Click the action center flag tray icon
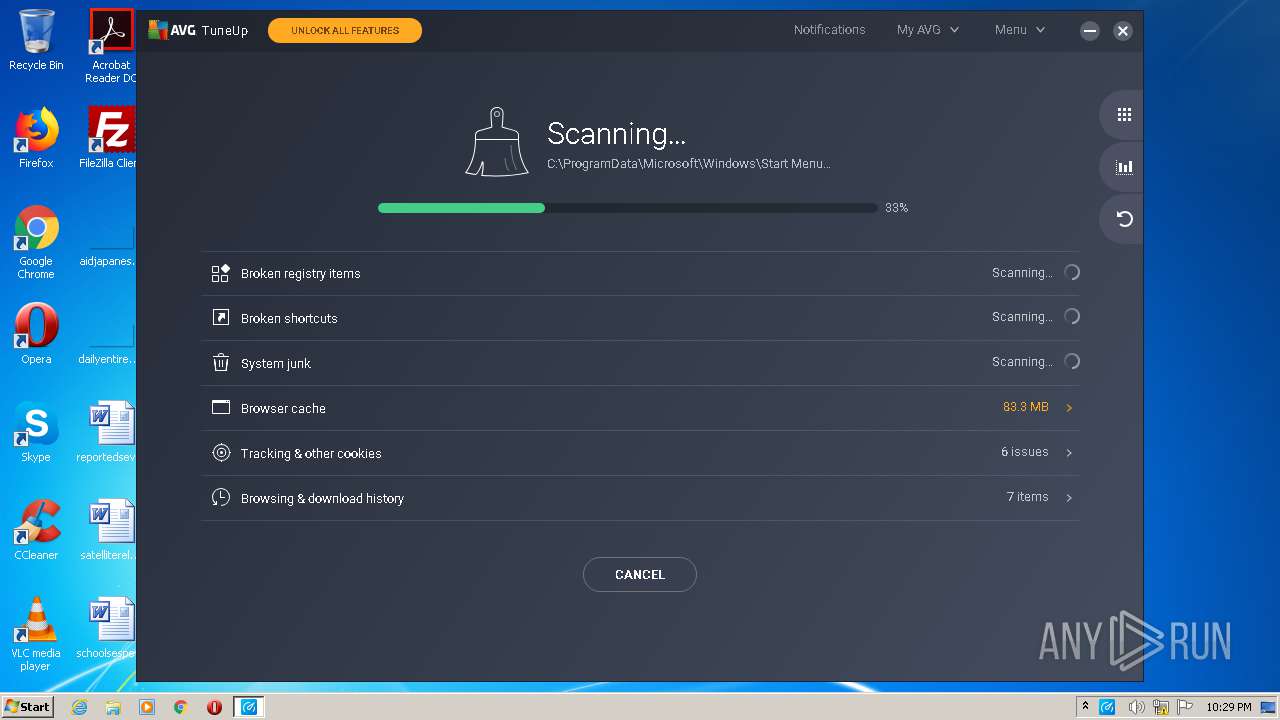 tap(1185, 707)
